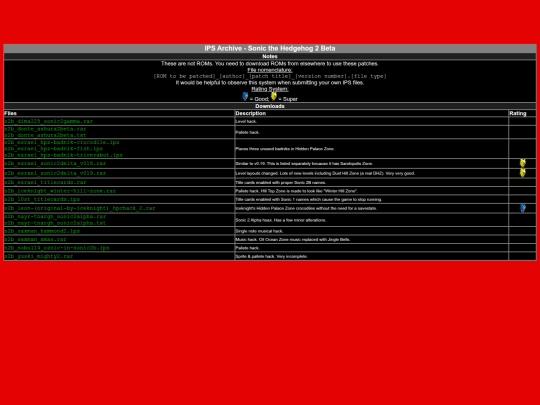Download the hpz-badnik-crocodile.ips patch
Image resolution: width=540 pixels, height=405 pixels.
point(62,142)
